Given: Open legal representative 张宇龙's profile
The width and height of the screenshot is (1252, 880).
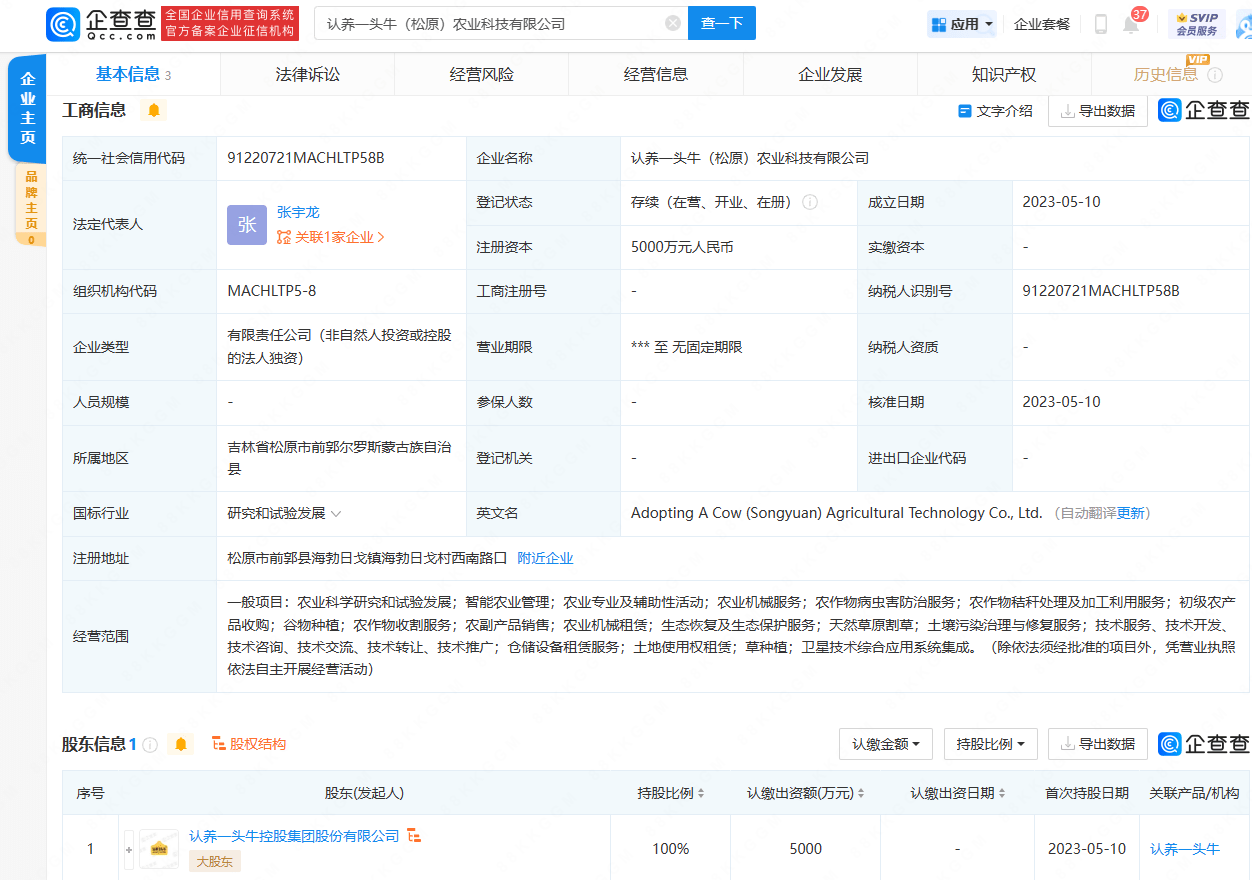Looking at the screenshot, I should click(298, 212).
